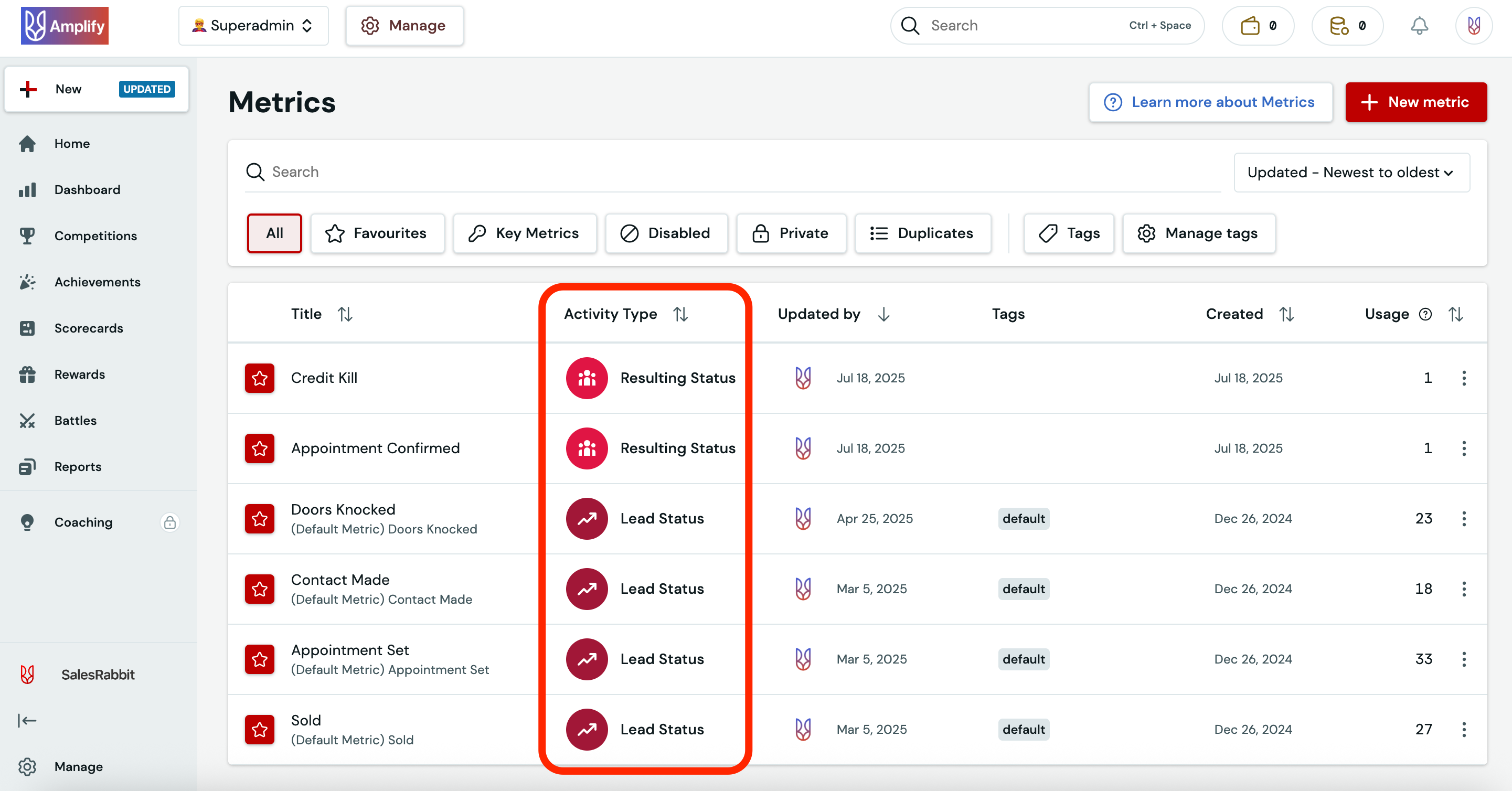
Task: Toggle favourite star for Appointment Set
Action: [x=260, y=659]
